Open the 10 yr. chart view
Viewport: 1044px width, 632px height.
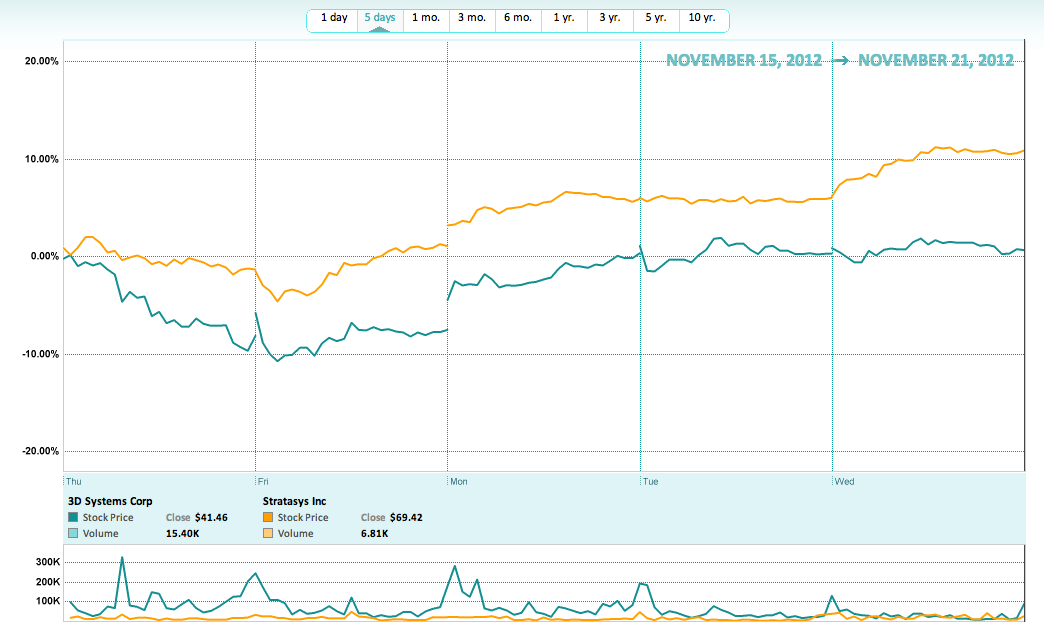(x=702, y=18)
